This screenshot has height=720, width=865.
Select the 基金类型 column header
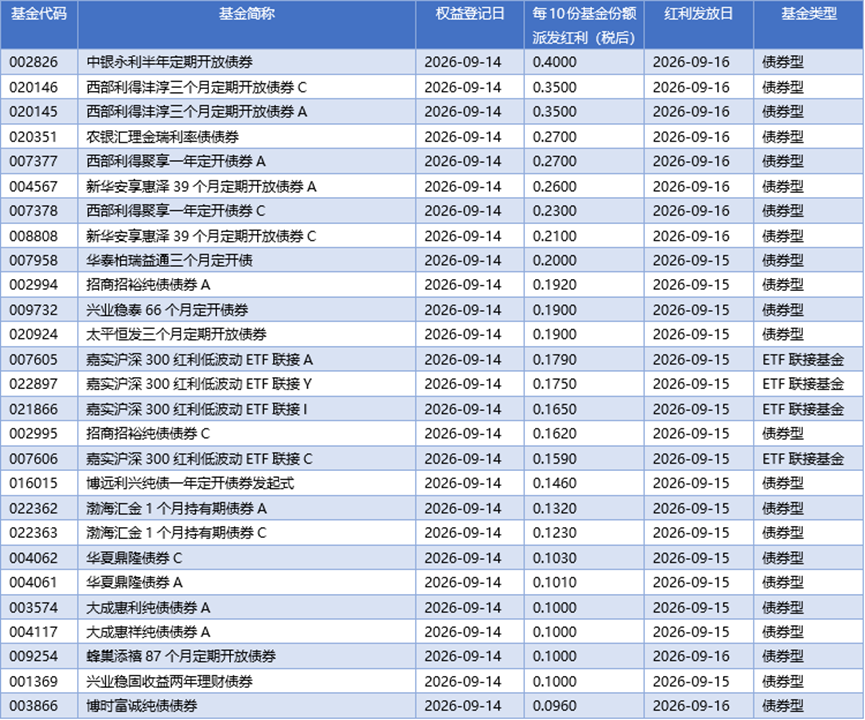point(809,13)
